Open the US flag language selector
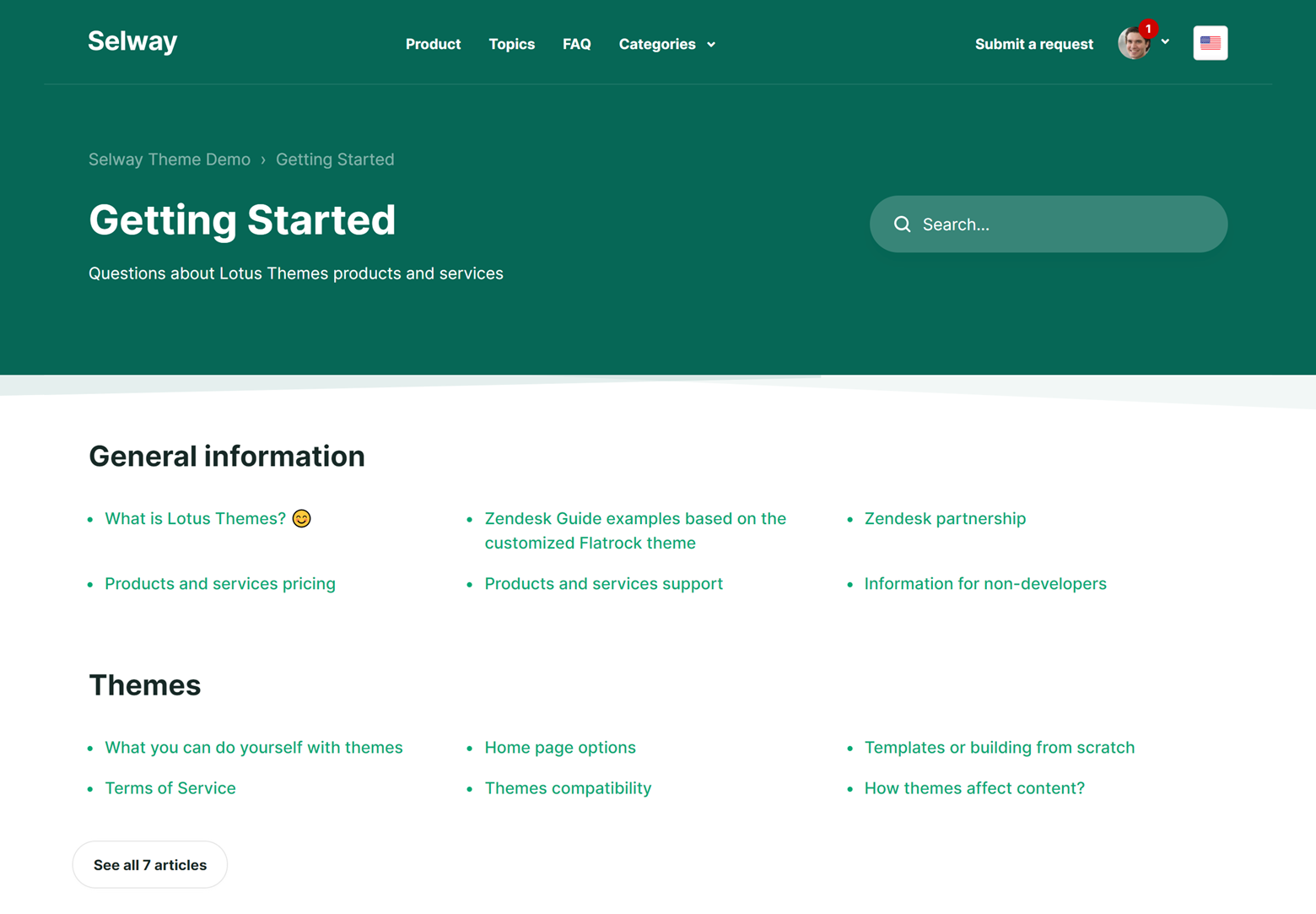1316x914 pixels. pyautogui.click(x=1210, y=43)
